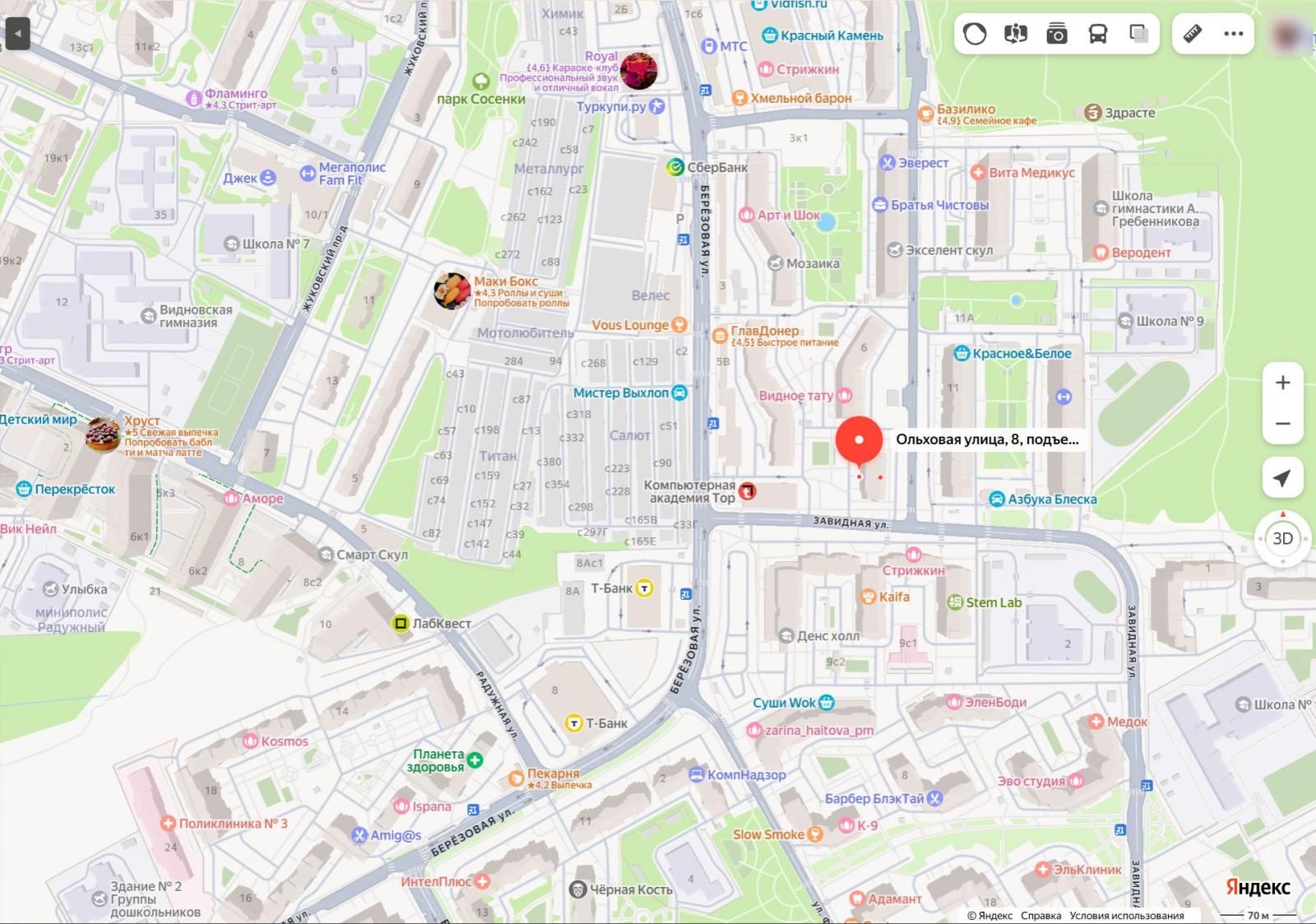Screen dimensions: 1316x924
Task: Open парк Сосенки marker
Action: coord(480,81)
